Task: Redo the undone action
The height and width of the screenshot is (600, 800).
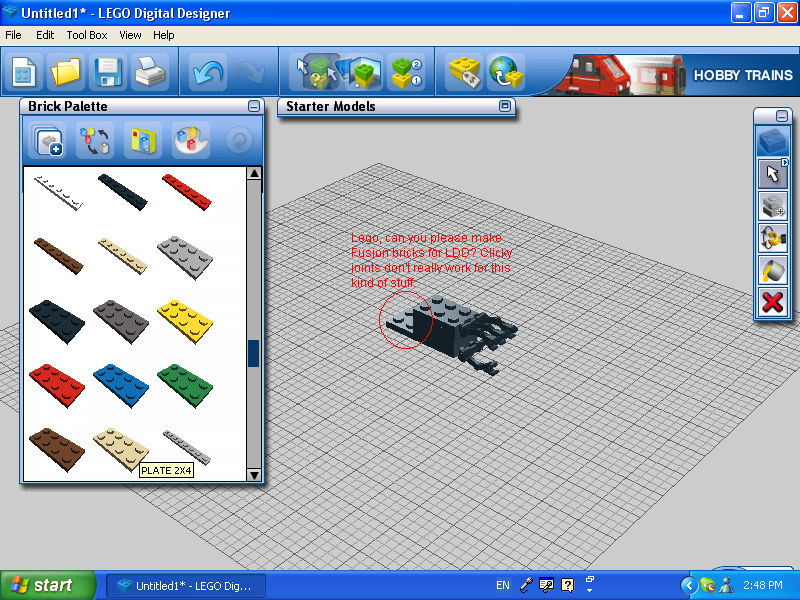Action: coord(250,72)
